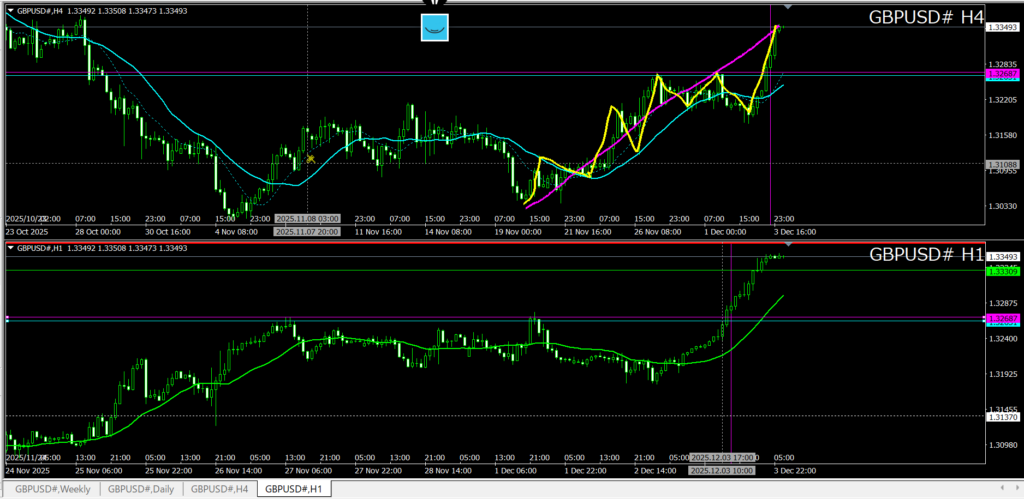Viewport: 1024px width, 499px height.
Task: Click the 1.33493 current price label on H4
Action: tap(1002, 28)
